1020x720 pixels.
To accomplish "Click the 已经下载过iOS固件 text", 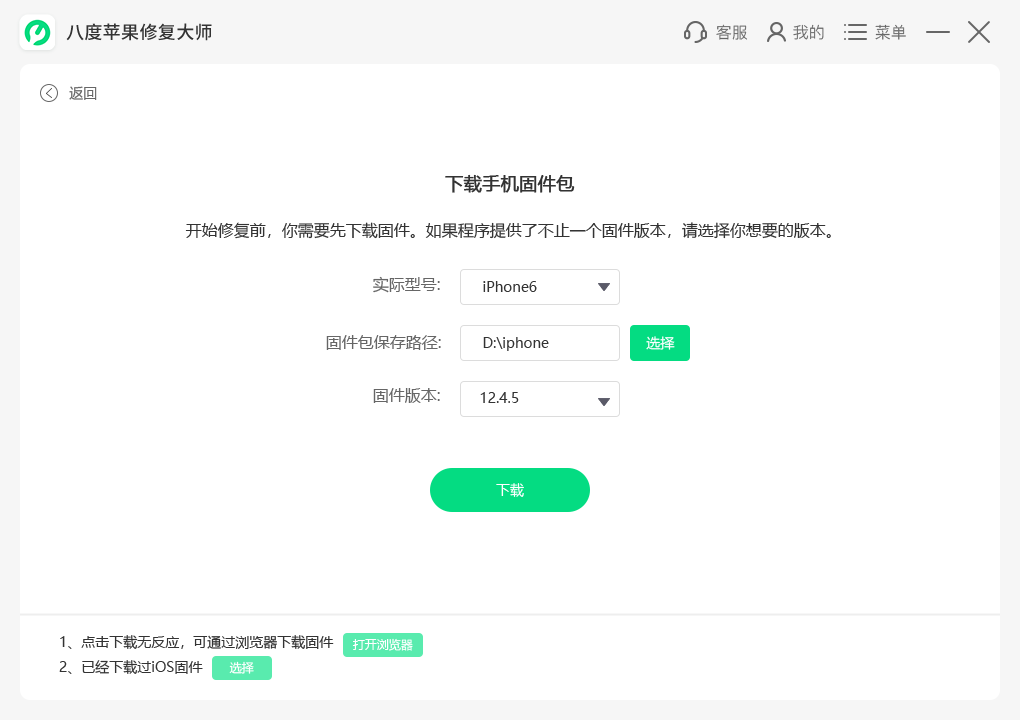I will pos(142,667).
